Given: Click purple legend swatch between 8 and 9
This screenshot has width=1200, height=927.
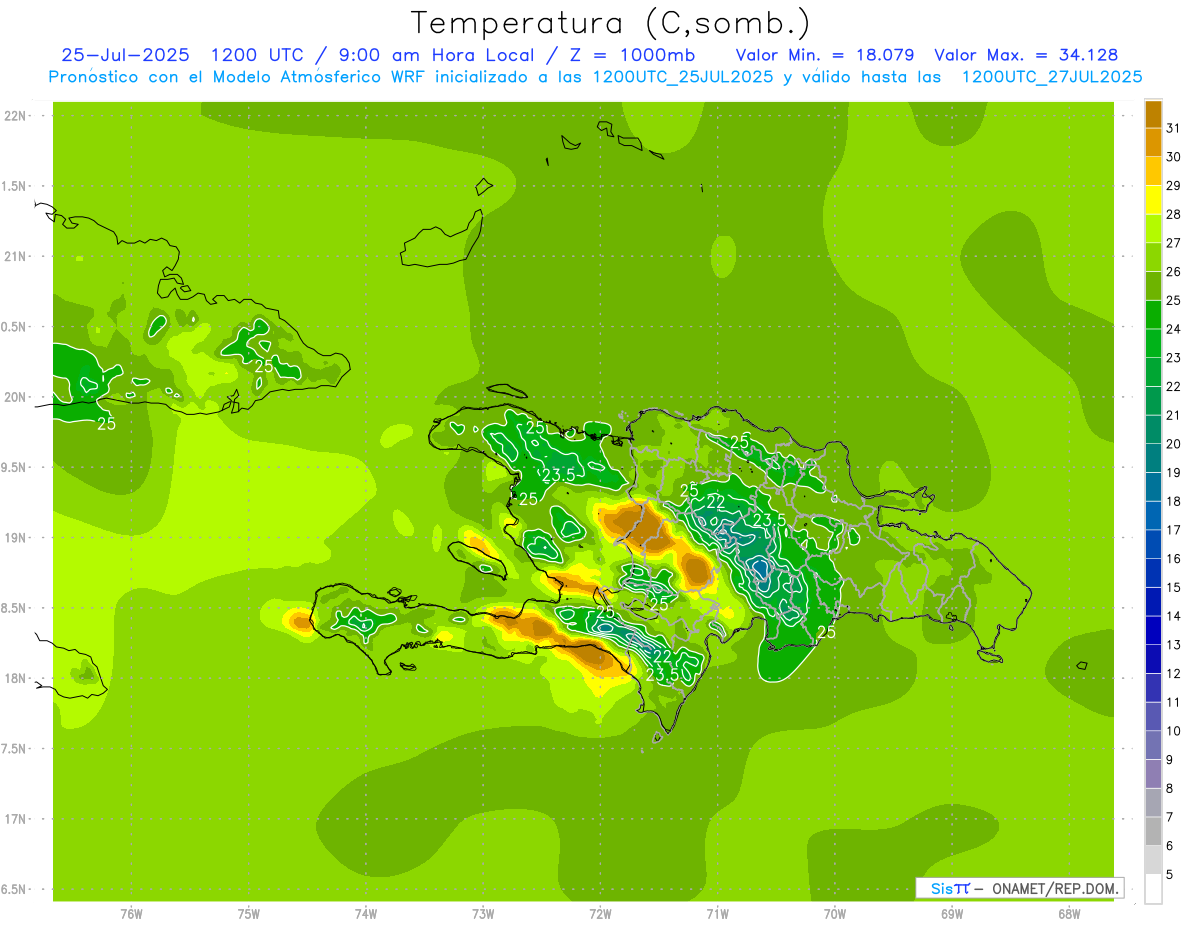Looking at the screenshot, I should (1153, 774).
